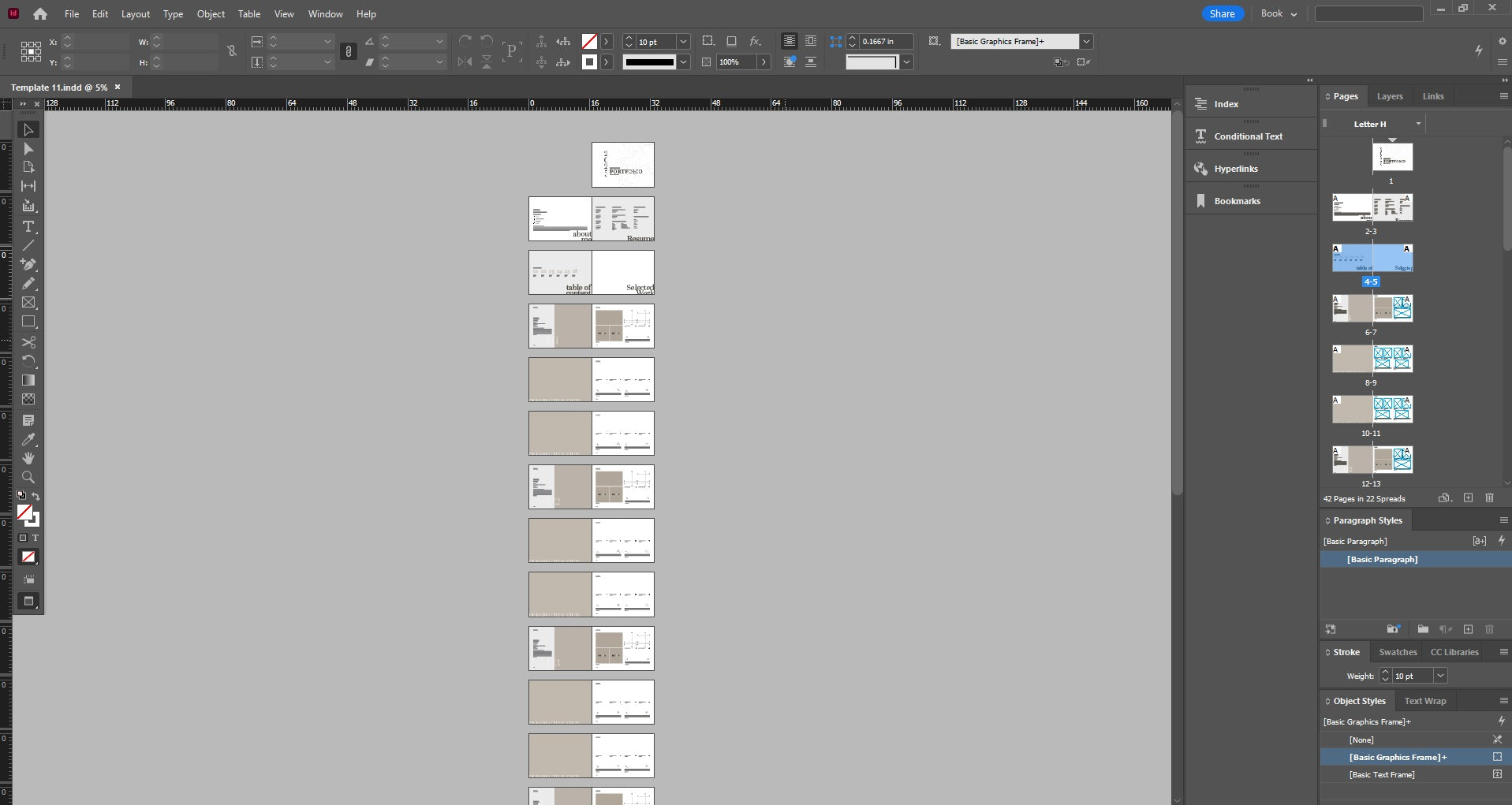The width and height of the screenshot is (1512, 805).
Task: Switch to the Layers tab
Action: click(x=1389, y=96)
